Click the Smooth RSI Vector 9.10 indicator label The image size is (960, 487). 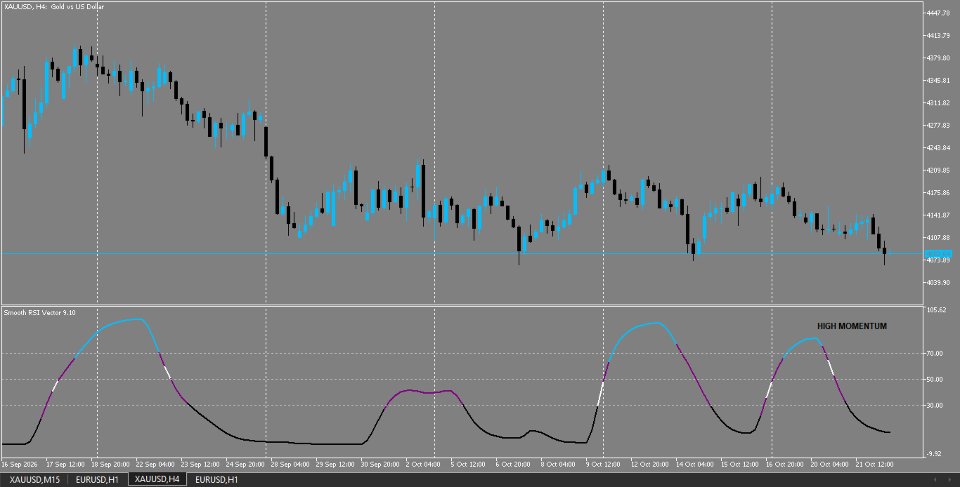40,312
